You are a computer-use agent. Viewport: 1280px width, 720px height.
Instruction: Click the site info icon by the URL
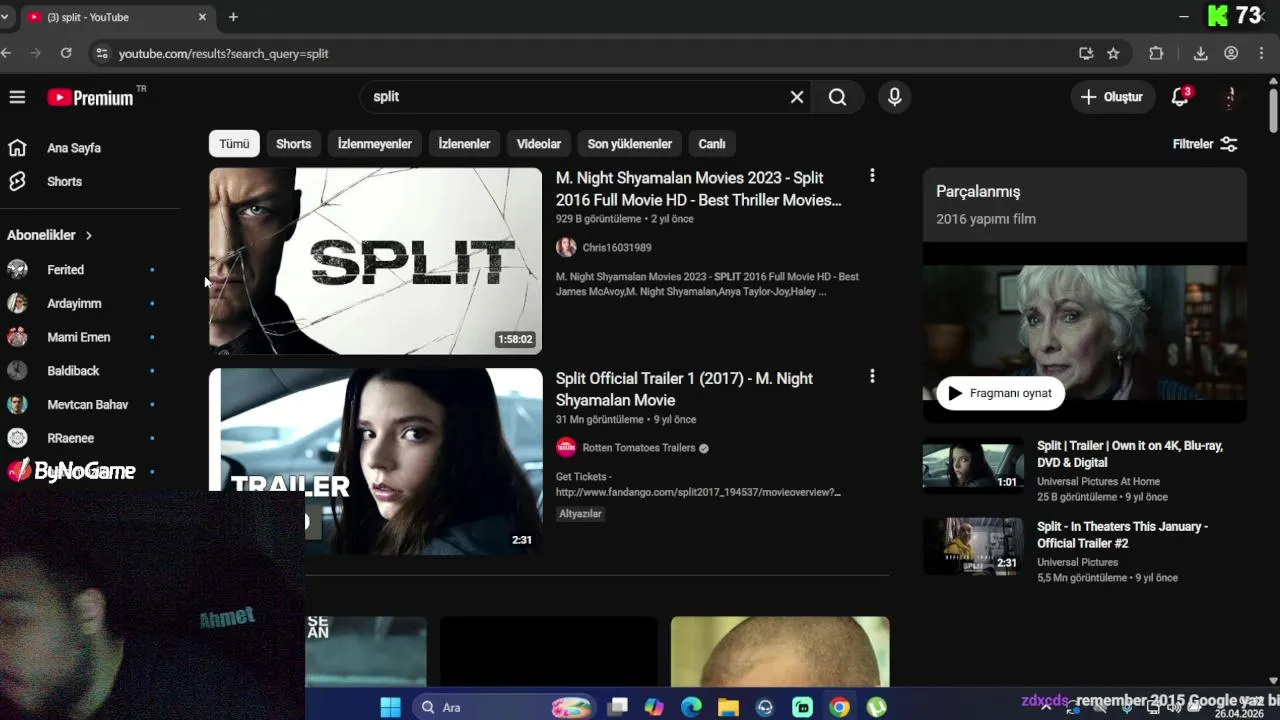pos(100,53)
